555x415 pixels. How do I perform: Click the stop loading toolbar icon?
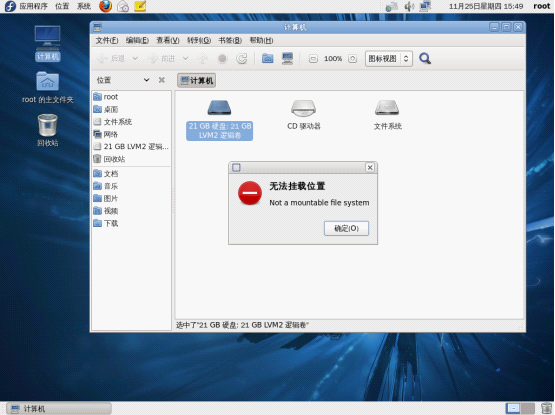coord(222,58)
